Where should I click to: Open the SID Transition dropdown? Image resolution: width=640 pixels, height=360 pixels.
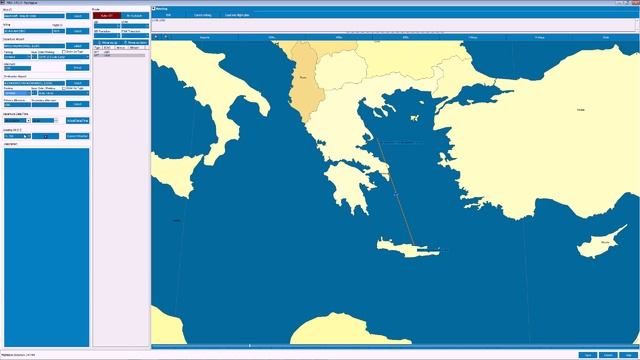(107, 35)
